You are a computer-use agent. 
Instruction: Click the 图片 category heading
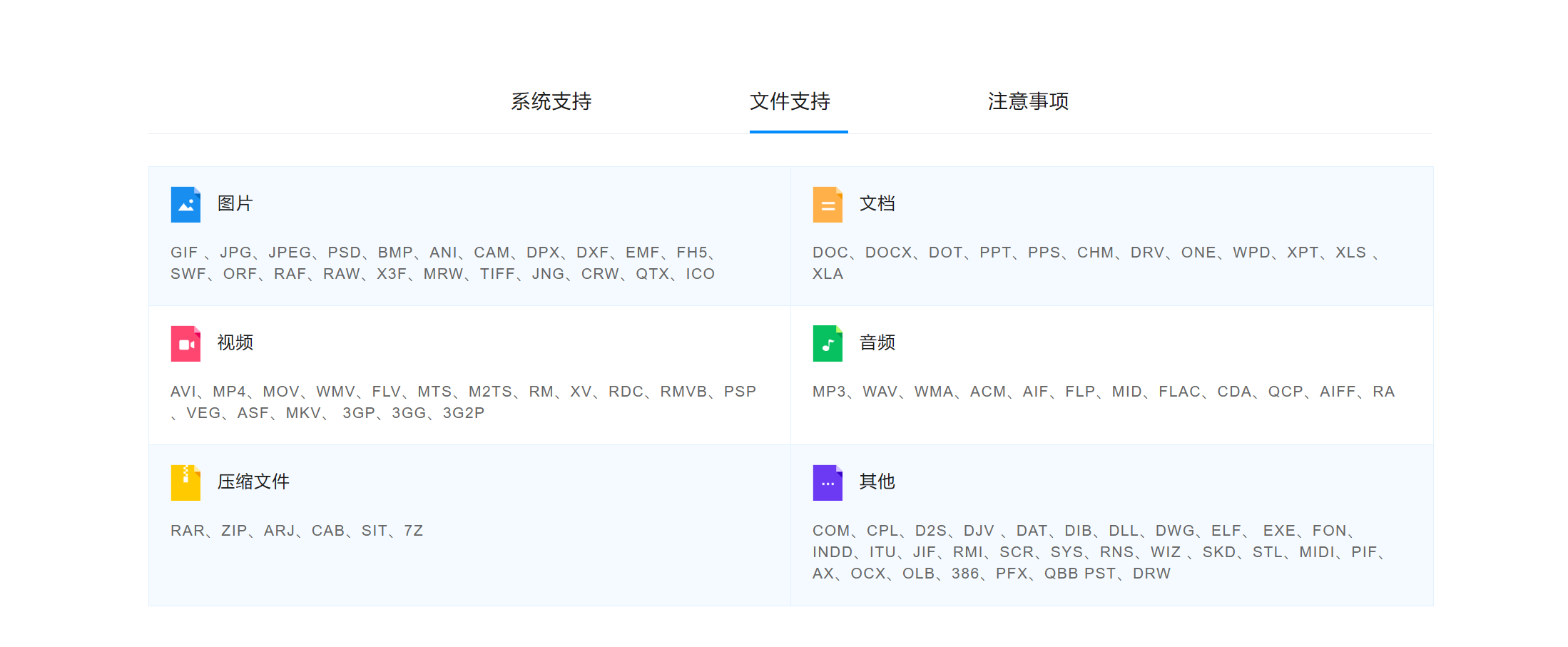point(235,204)
